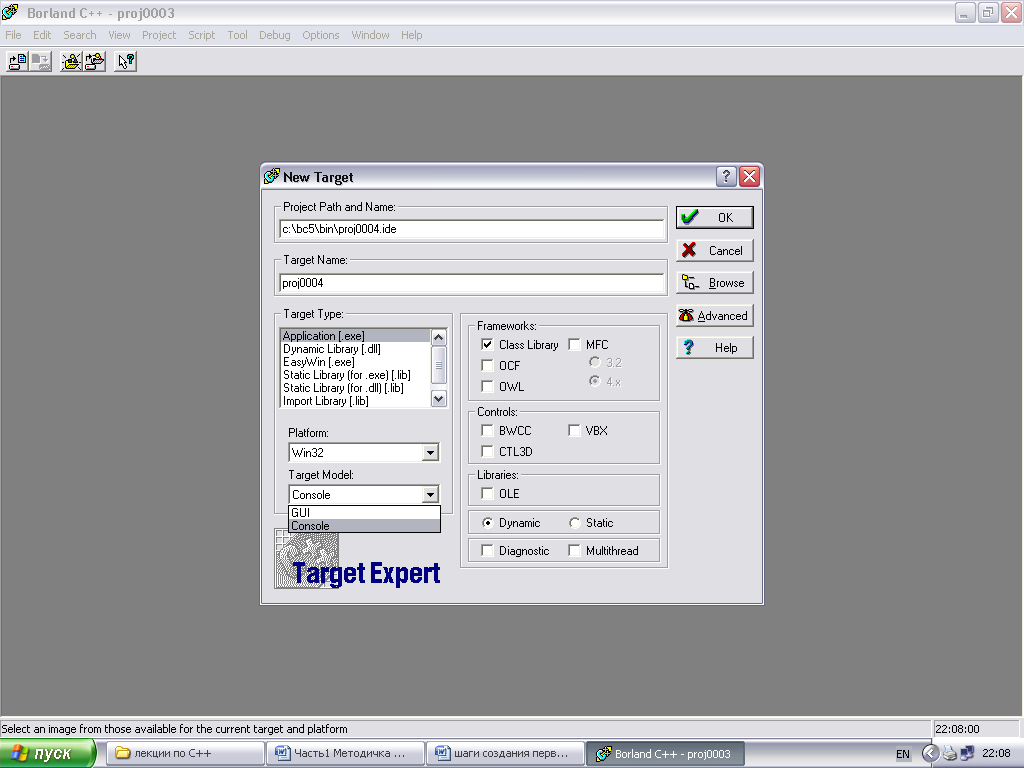
Task: Select the Dynamic linking radio button
Action: pyautogui.click(x=487, y=522)
